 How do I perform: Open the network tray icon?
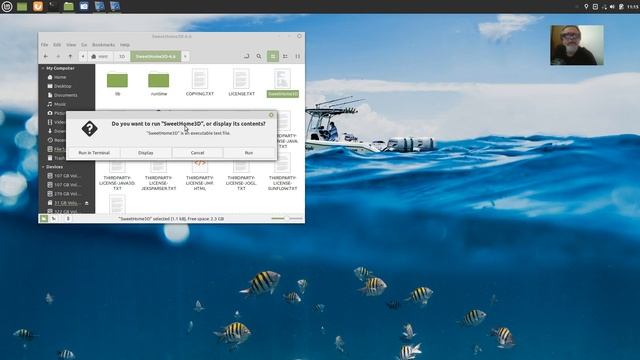tap(604, 7)
